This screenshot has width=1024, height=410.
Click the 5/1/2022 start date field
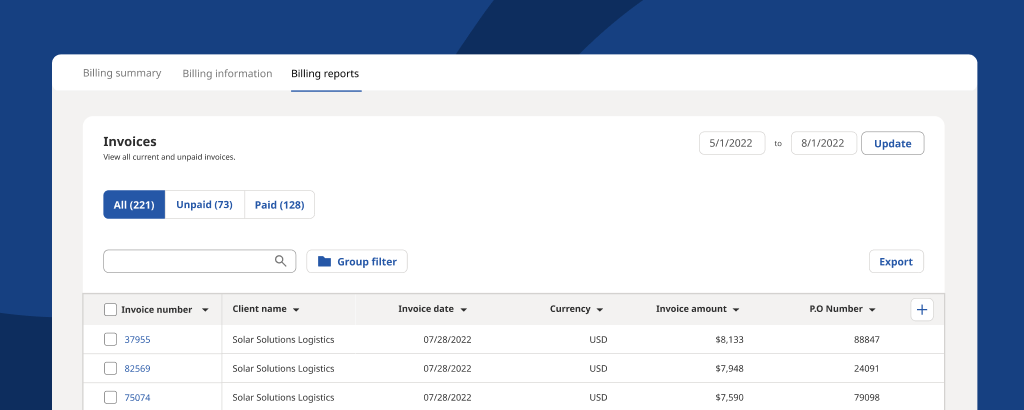pos(732,144)
